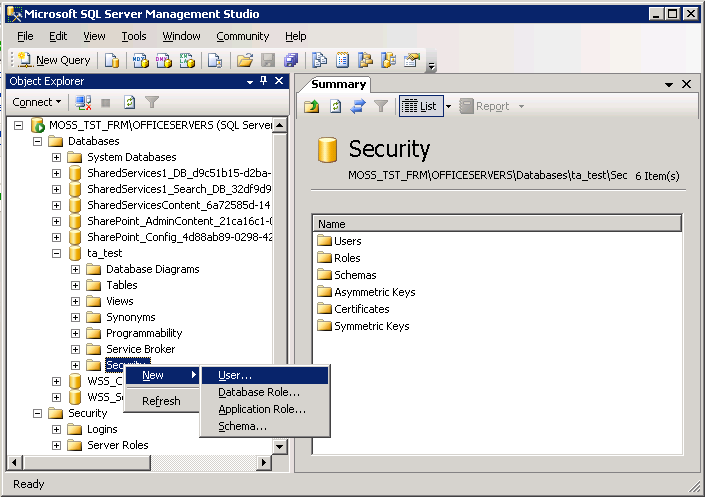Screen dimensions: 705x497
Task: Choose User... from the New submenu
Action: tap(265, 376)
